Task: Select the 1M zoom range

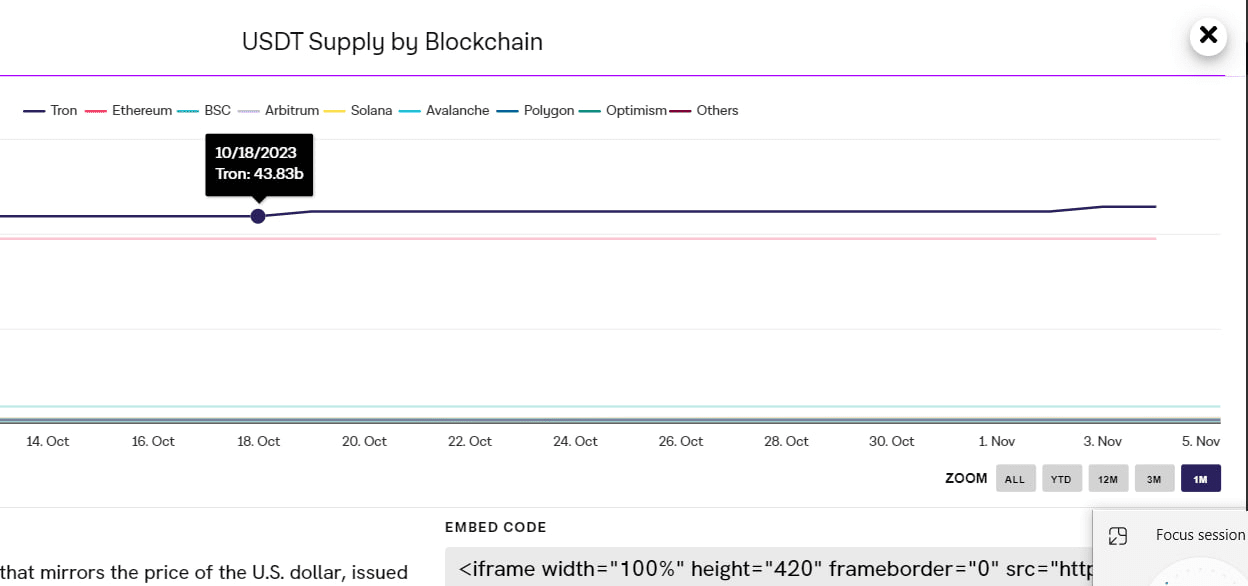Action: 1201,479
